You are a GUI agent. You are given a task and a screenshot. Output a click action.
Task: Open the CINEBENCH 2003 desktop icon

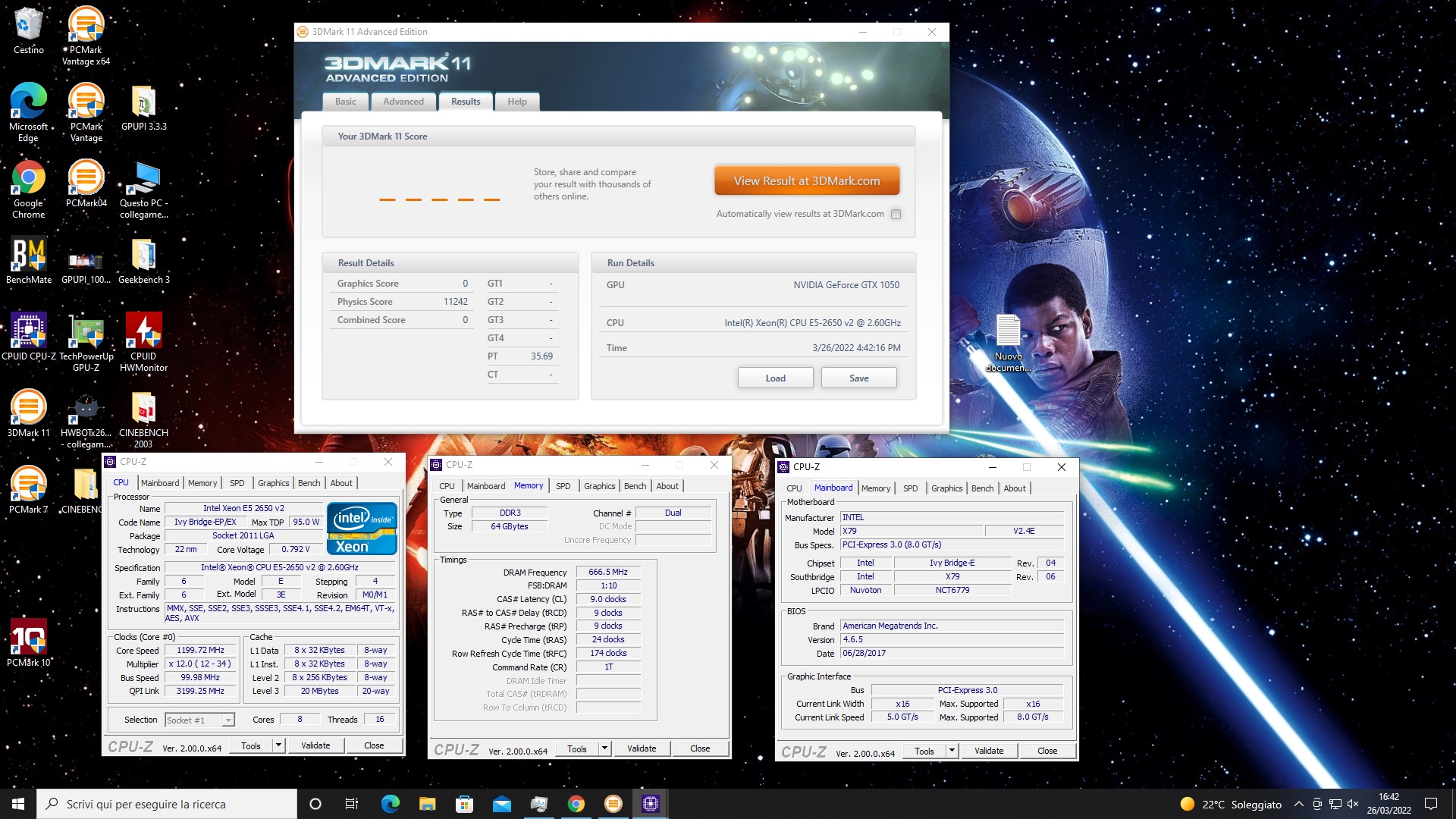[143, 419]
